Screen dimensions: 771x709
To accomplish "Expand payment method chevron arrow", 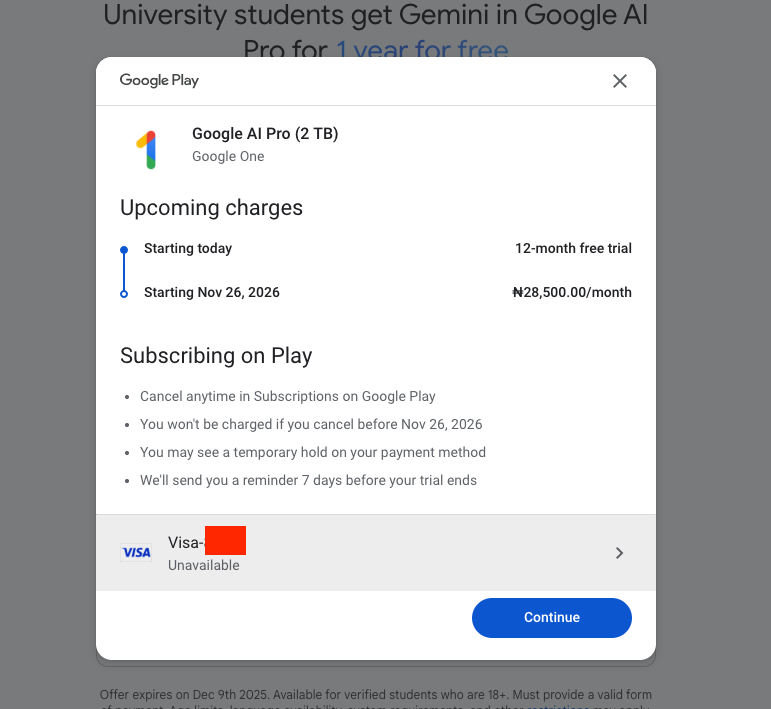I will [x=619, y=553].
